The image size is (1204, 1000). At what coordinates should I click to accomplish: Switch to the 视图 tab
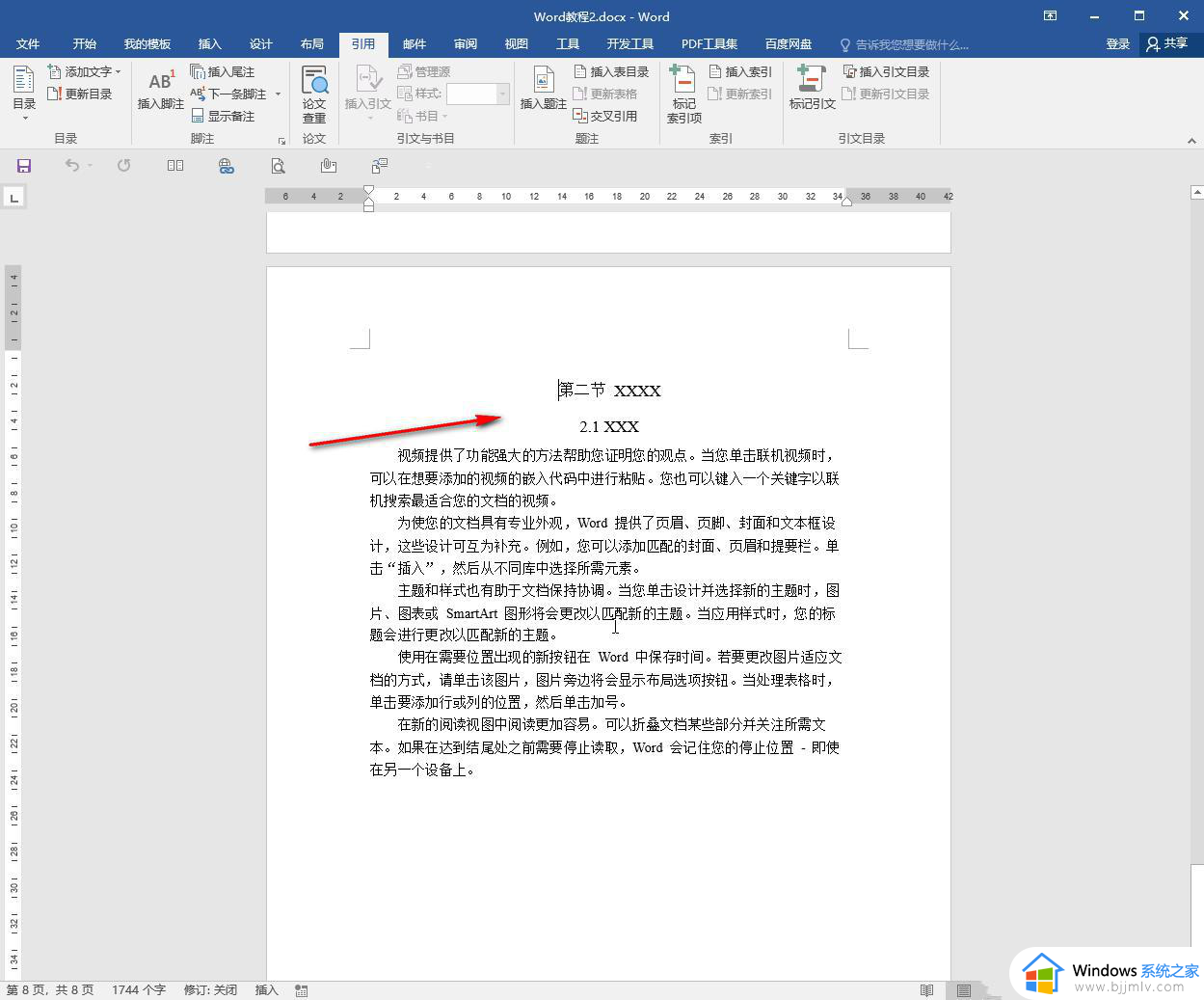point(517,44)
